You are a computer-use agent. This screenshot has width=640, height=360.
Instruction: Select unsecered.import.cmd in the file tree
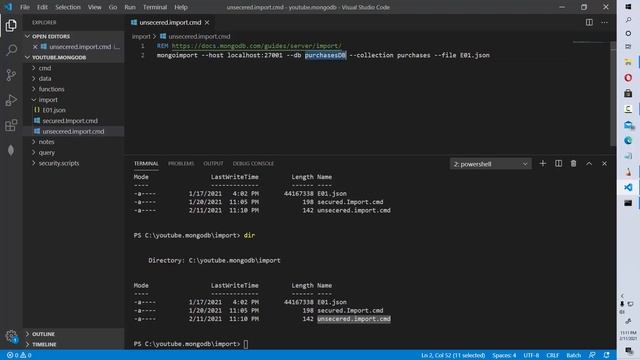point(73,131)
